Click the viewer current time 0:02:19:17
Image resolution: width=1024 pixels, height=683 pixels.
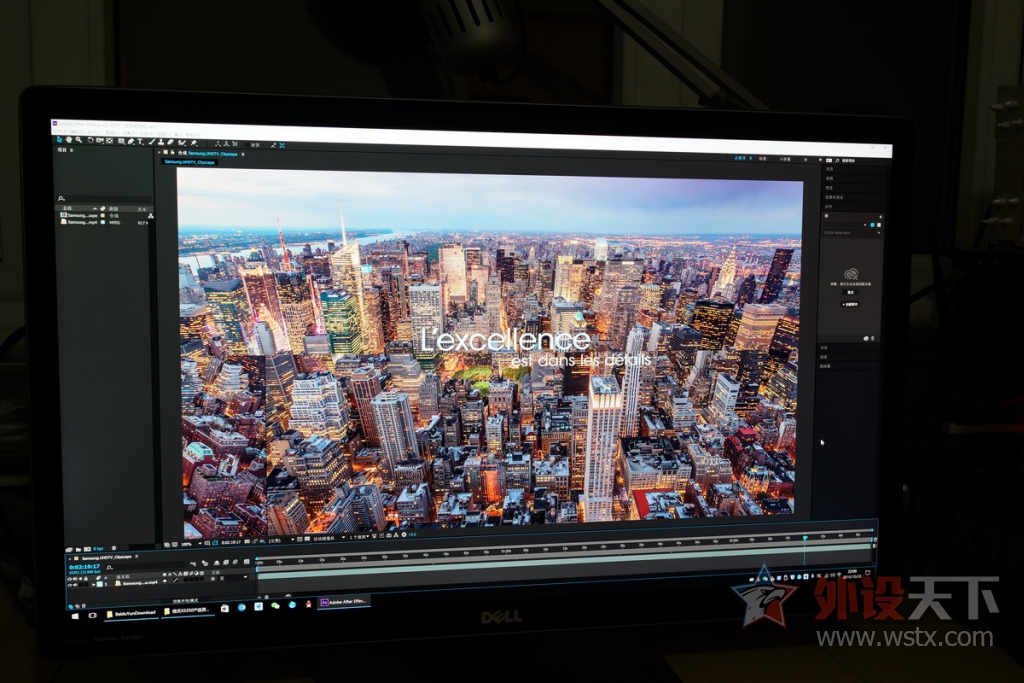click(231, 543)
